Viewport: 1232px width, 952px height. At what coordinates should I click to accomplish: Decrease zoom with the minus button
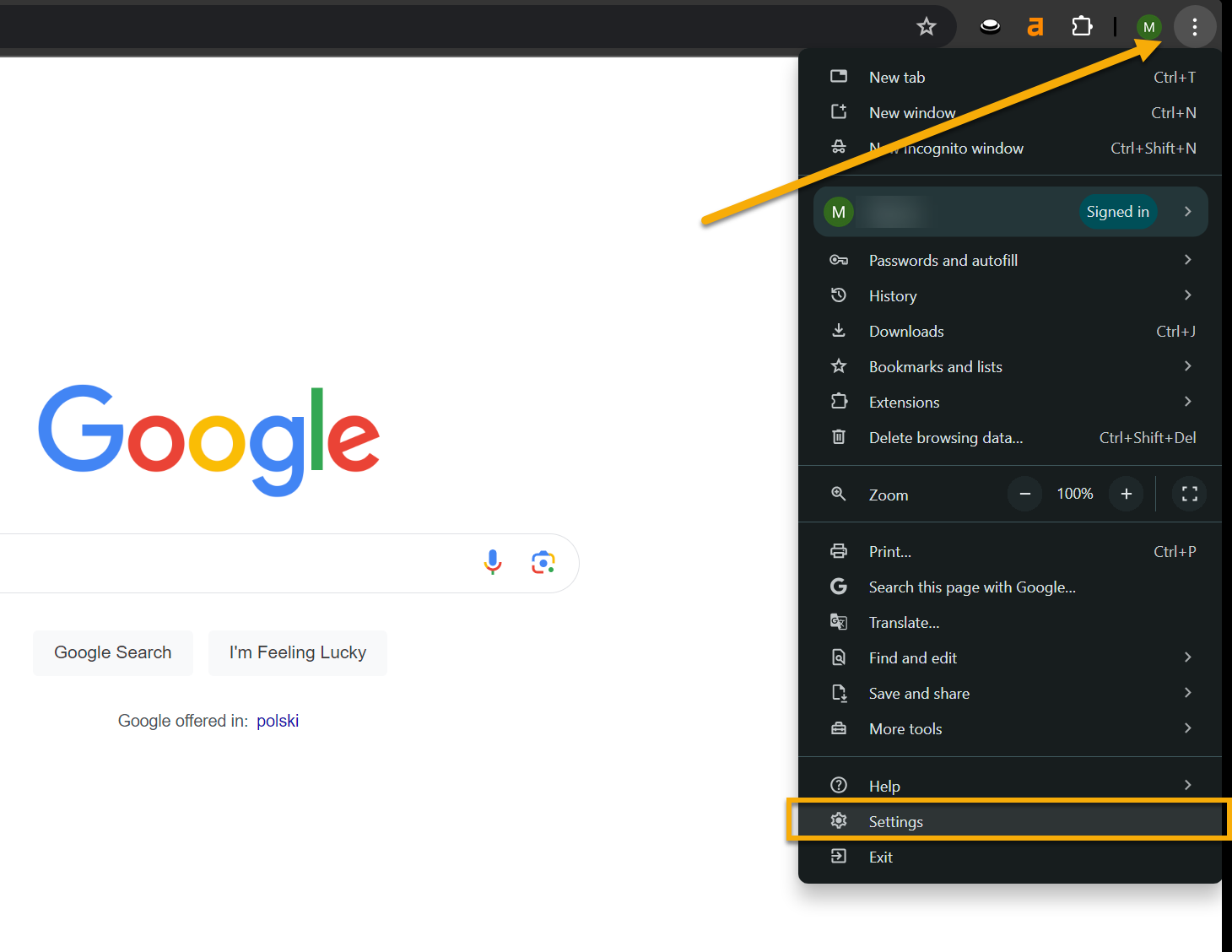[1025, 494]
